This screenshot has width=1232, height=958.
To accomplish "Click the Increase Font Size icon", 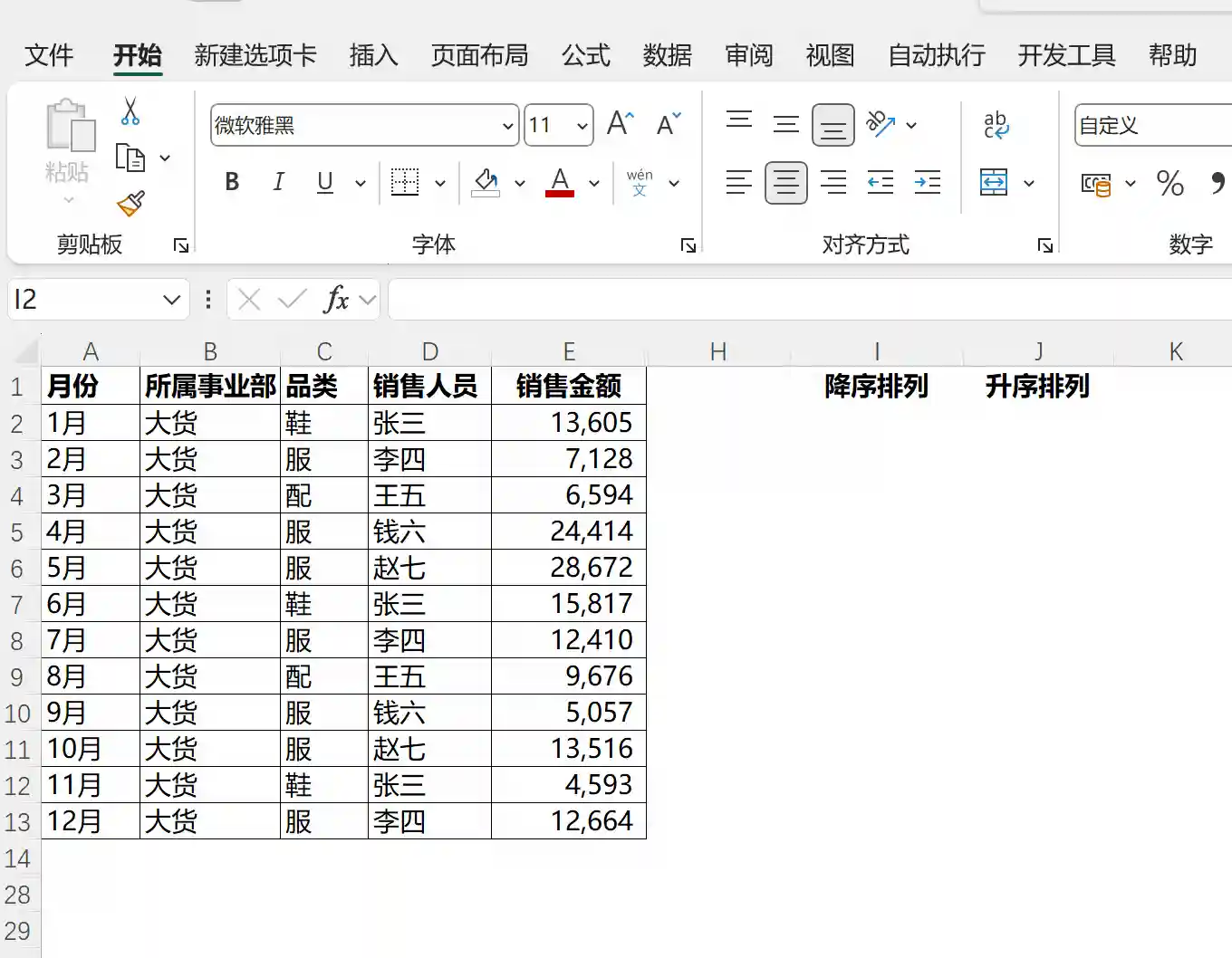I will coord(621,124).
